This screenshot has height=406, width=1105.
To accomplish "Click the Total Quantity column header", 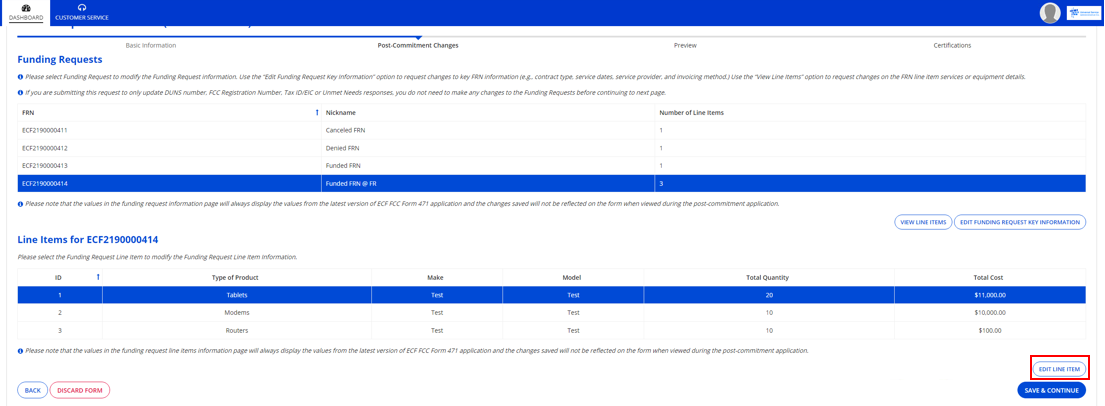I will pos(769,278).
